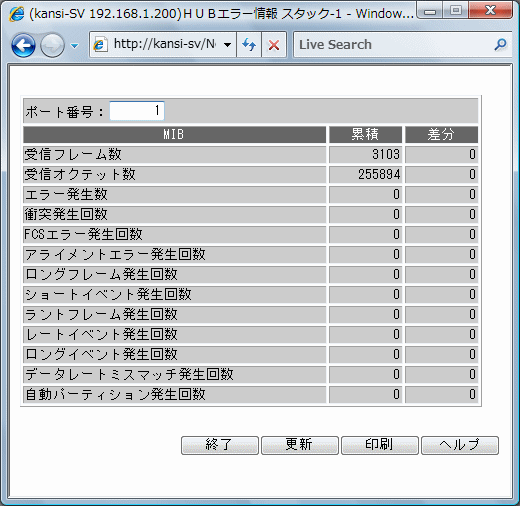Select the アライメントエラー発生回数 row label
The image size is (520, 506).
(x=115, y=254)
